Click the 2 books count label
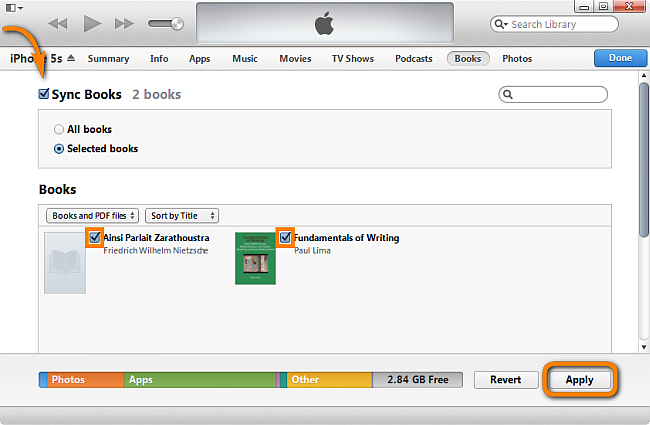650x425 pixels. pyautogui.click(x=157, y=95)
